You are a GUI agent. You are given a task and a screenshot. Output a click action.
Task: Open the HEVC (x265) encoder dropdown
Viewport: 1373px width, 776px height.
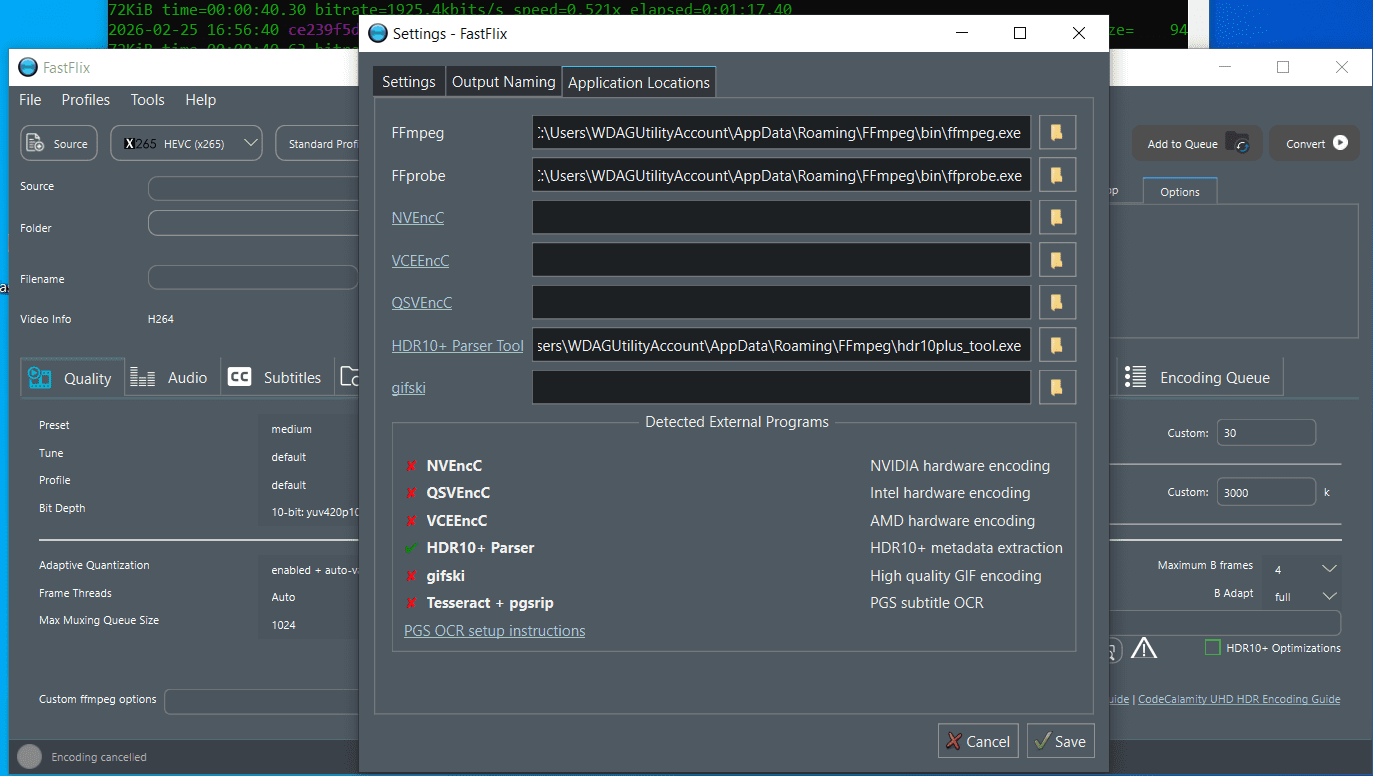pos(186,143)
